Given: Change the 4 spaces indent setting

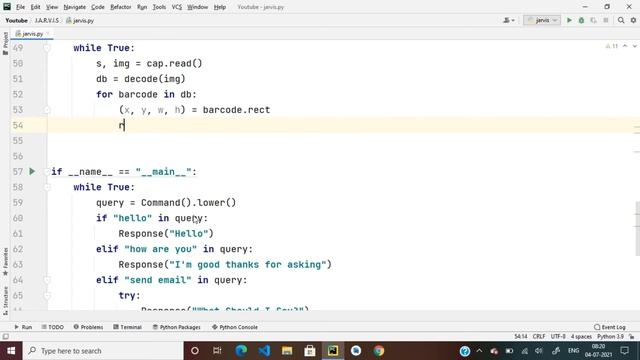Looking at the screenshot, I should click(581, 337).
